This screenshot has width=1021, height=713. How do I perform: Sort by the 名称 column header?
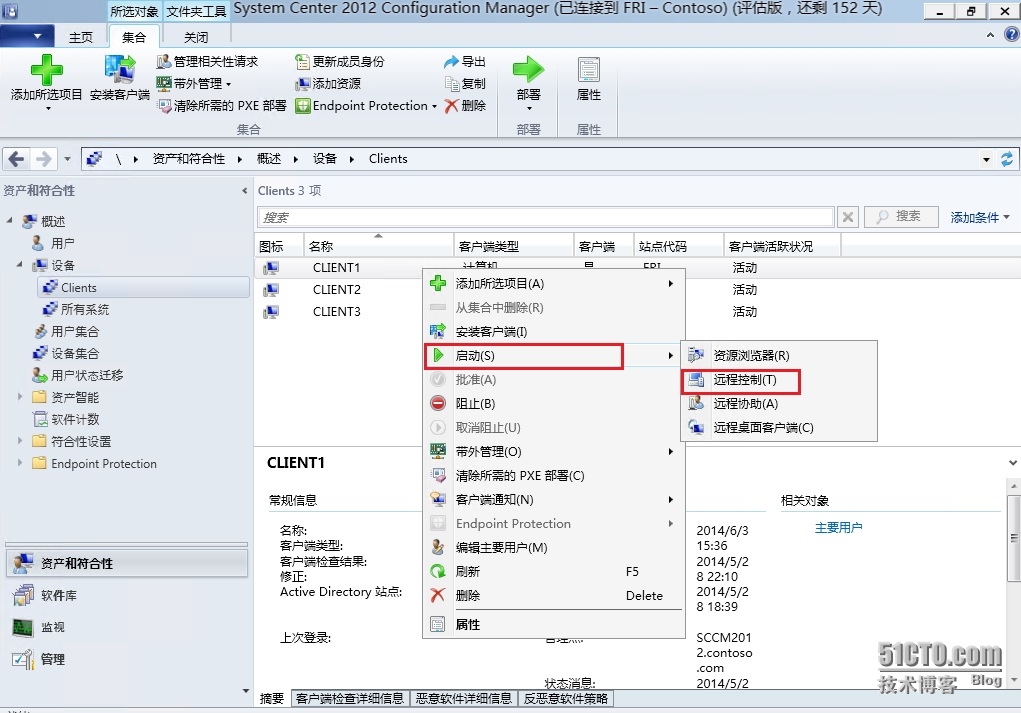point(378,246)
